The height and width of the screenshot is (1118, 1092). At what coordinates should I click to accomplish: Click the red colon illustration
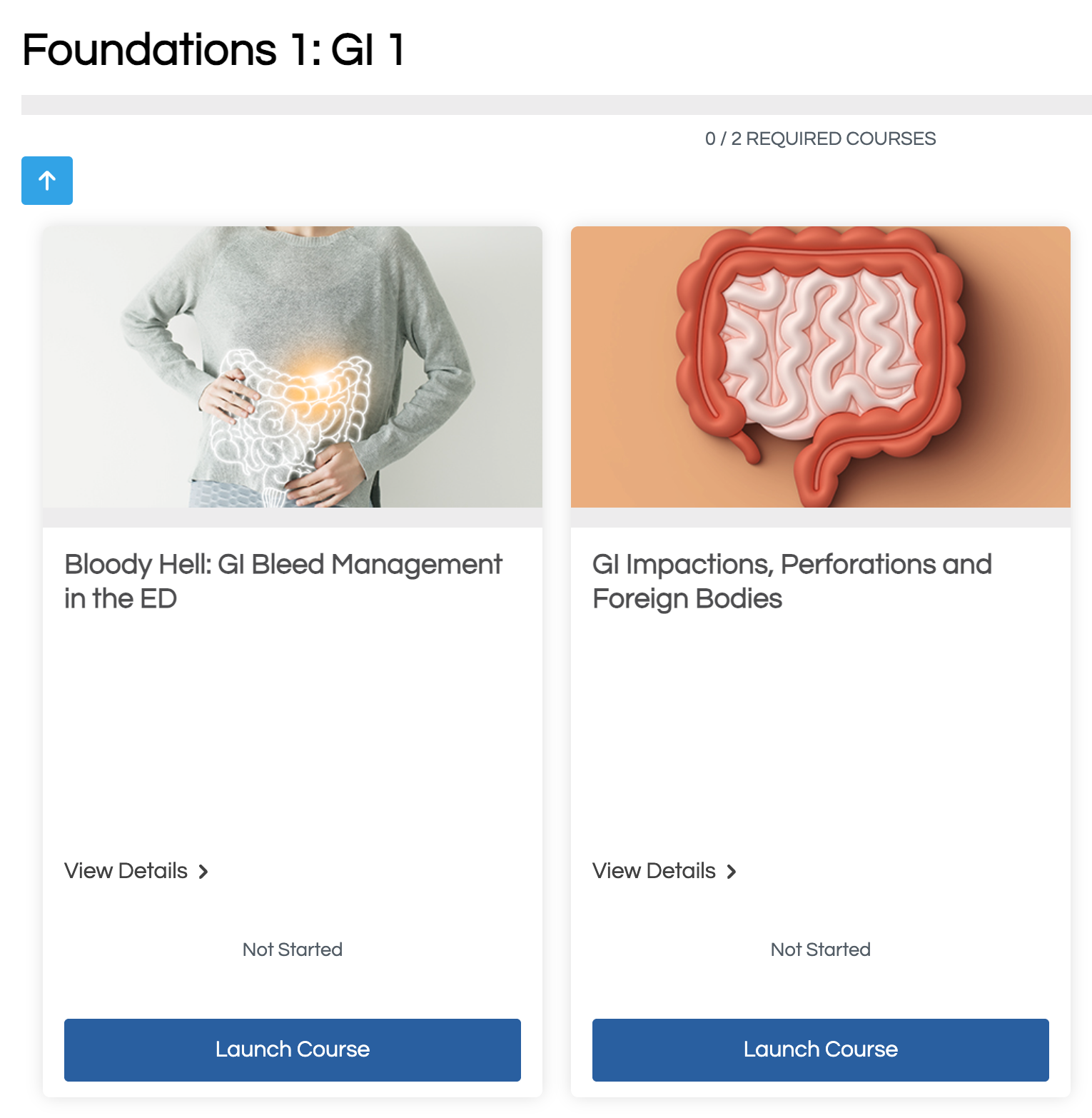click(x=821, y=357)
